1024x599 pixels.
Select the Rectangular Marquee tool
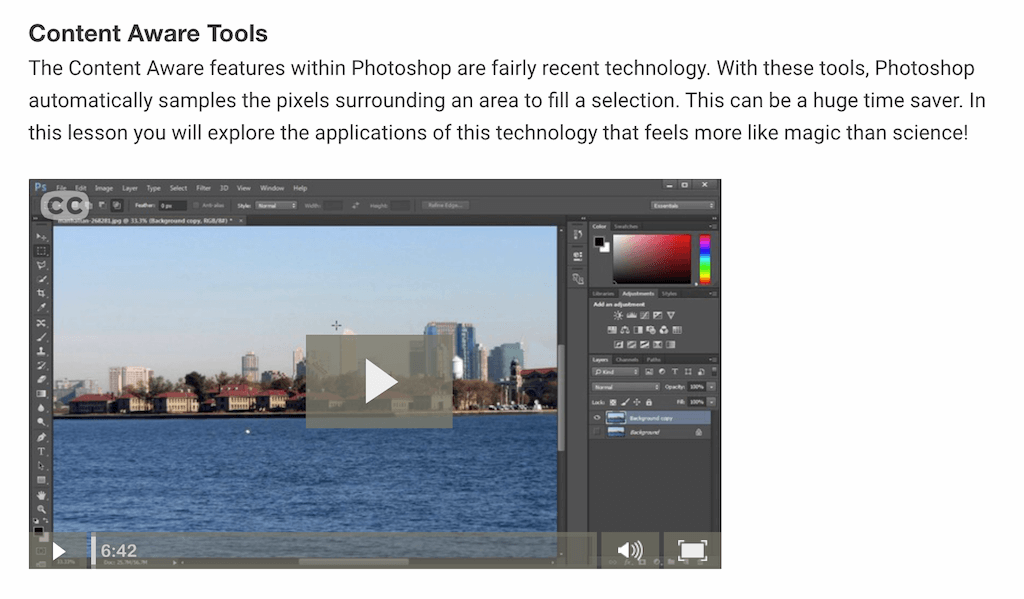[41, 251]
